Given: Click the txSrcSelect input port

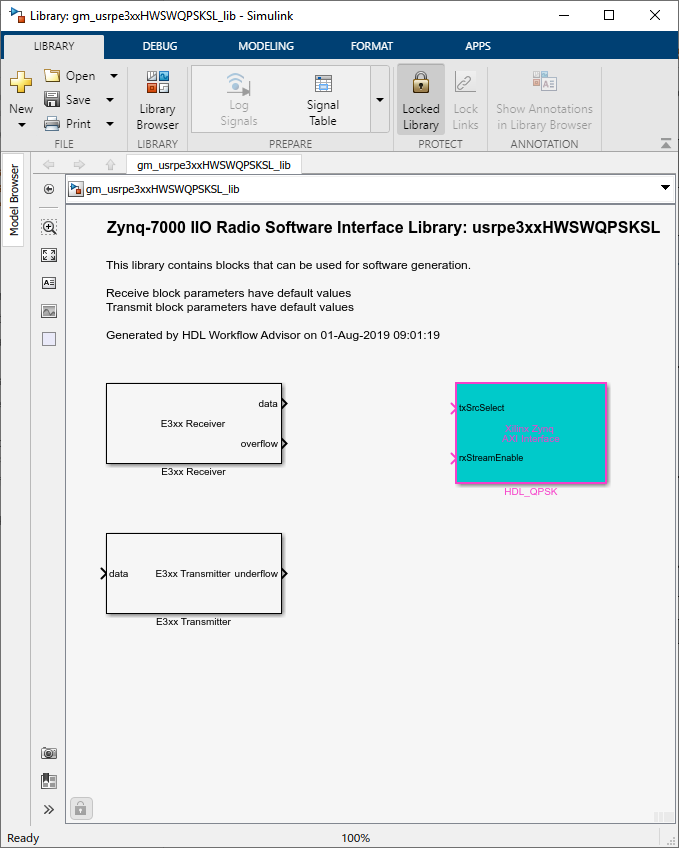Looking at the screenshot, I should click(454, 408).
